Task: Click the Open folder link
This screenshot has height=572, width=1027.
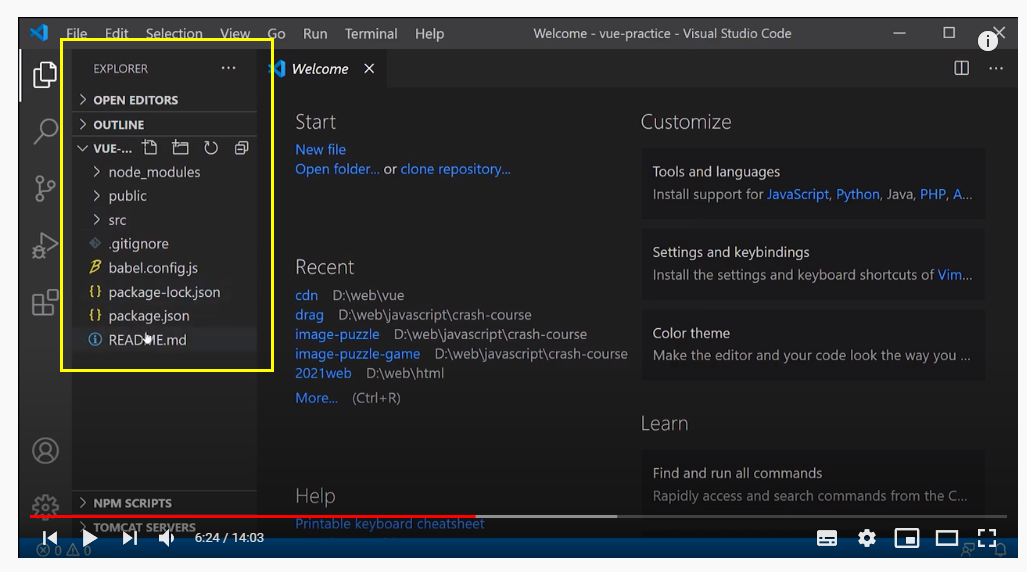Action: coord(337,169)
